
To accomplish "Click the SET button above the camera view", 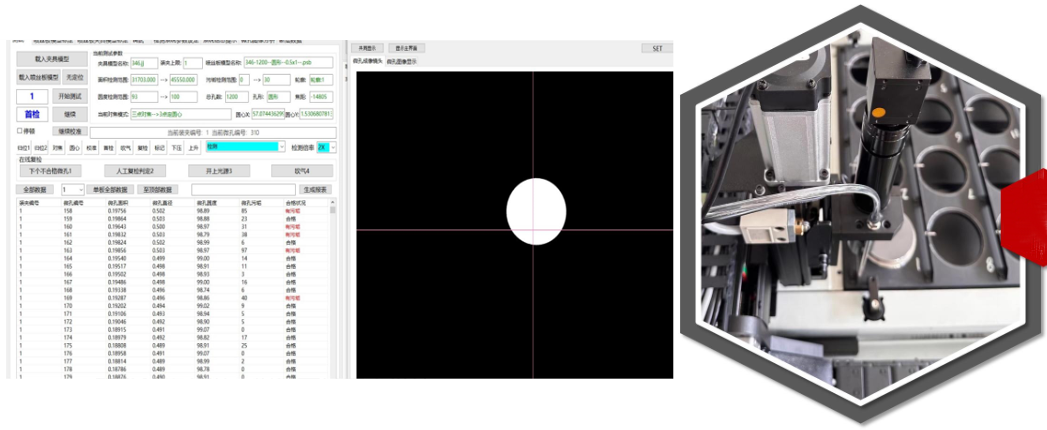I will [x=656, y=47].
